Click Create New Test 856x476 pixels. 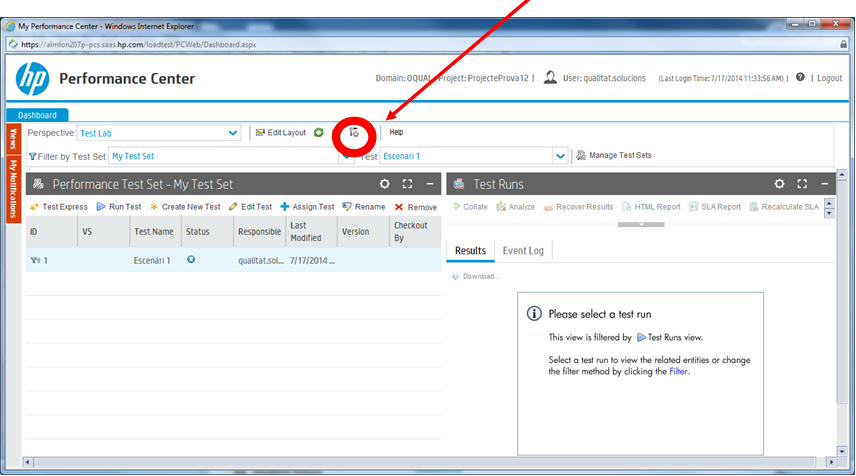pyautogui.click(x=185, y=207)
